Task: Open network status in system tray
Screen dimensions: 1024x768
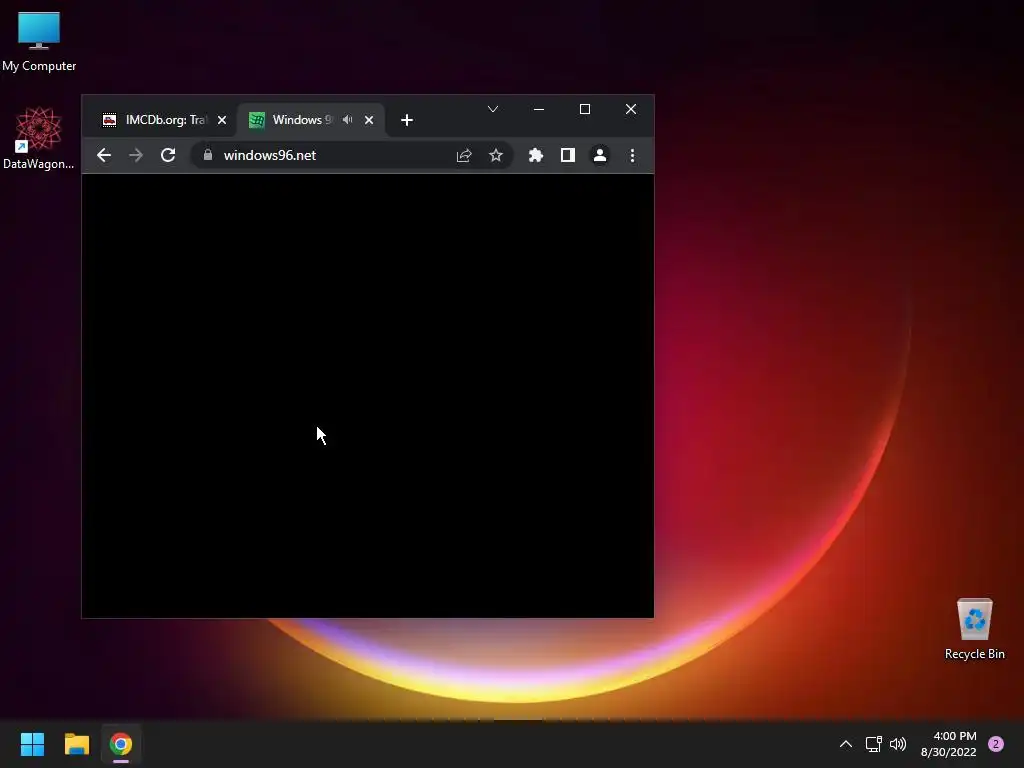Action: pyautogui.click(x=873, y=744)
